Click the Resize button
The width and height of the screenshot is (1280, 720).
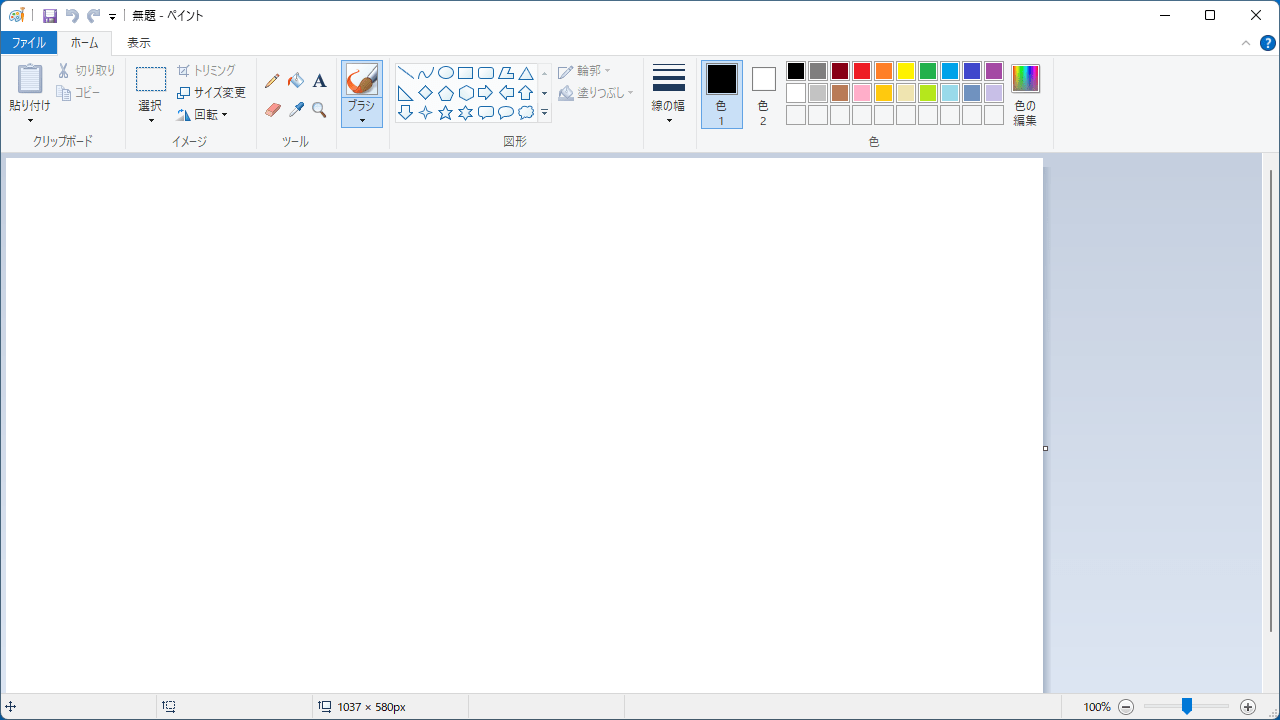pyautogui.click(x=211, y=93)
